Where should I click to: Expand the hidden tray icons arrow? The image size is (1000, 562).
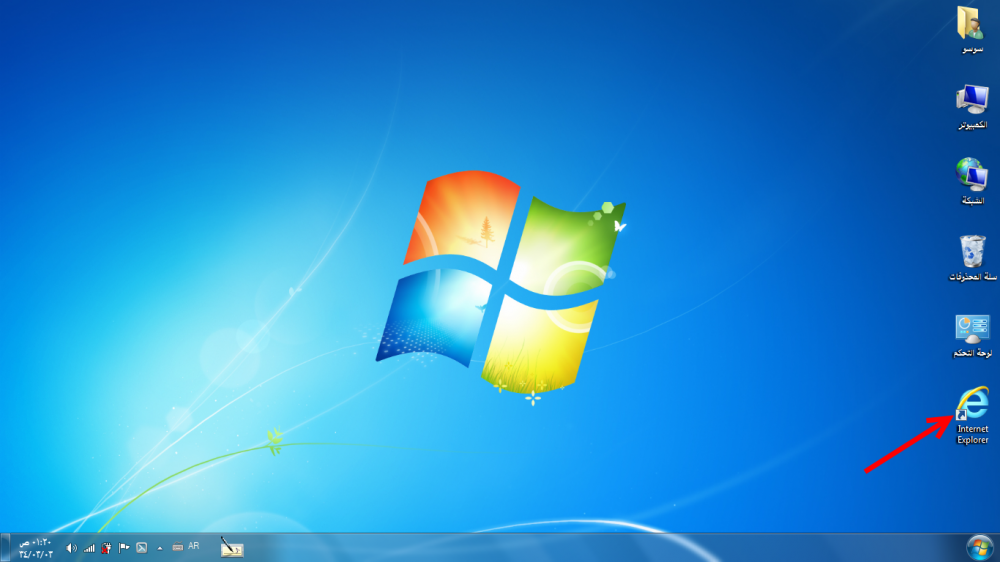point(160,548)
